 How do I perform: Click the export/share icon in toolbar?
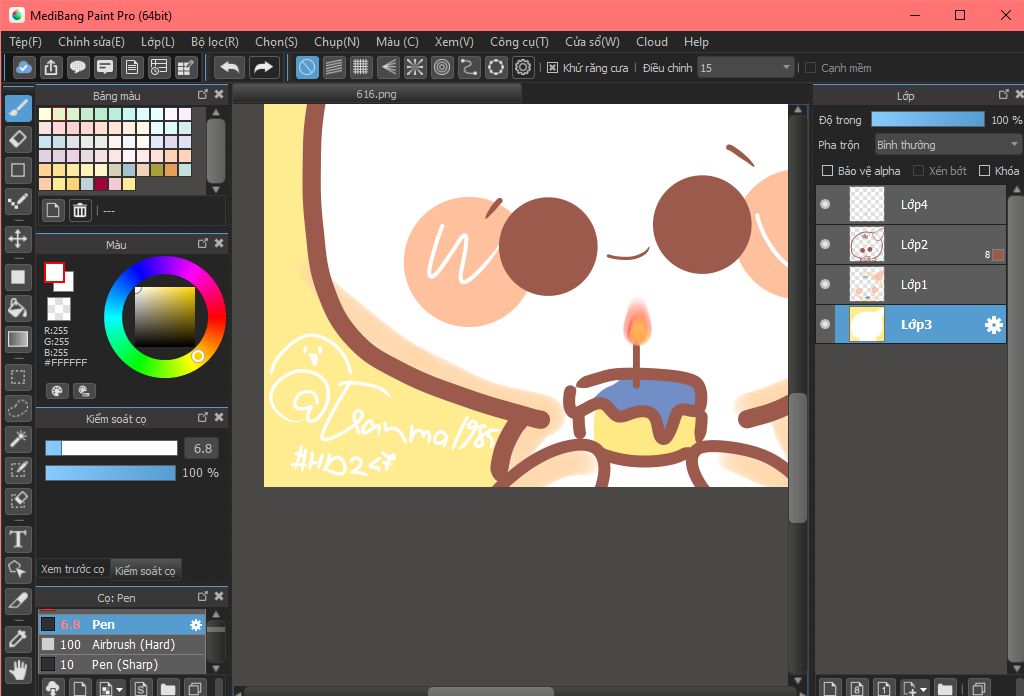click(x=51, y=67)
